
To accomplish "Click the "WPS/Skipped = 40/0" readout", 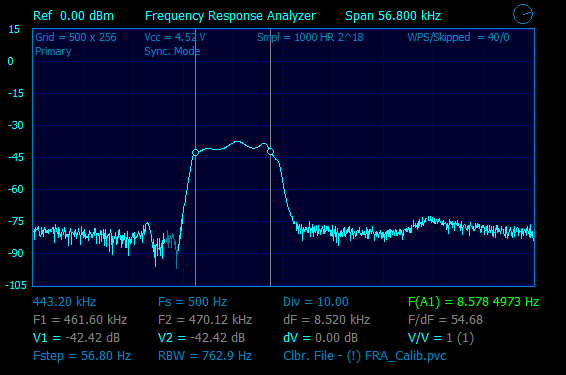I will coord(458,37).
